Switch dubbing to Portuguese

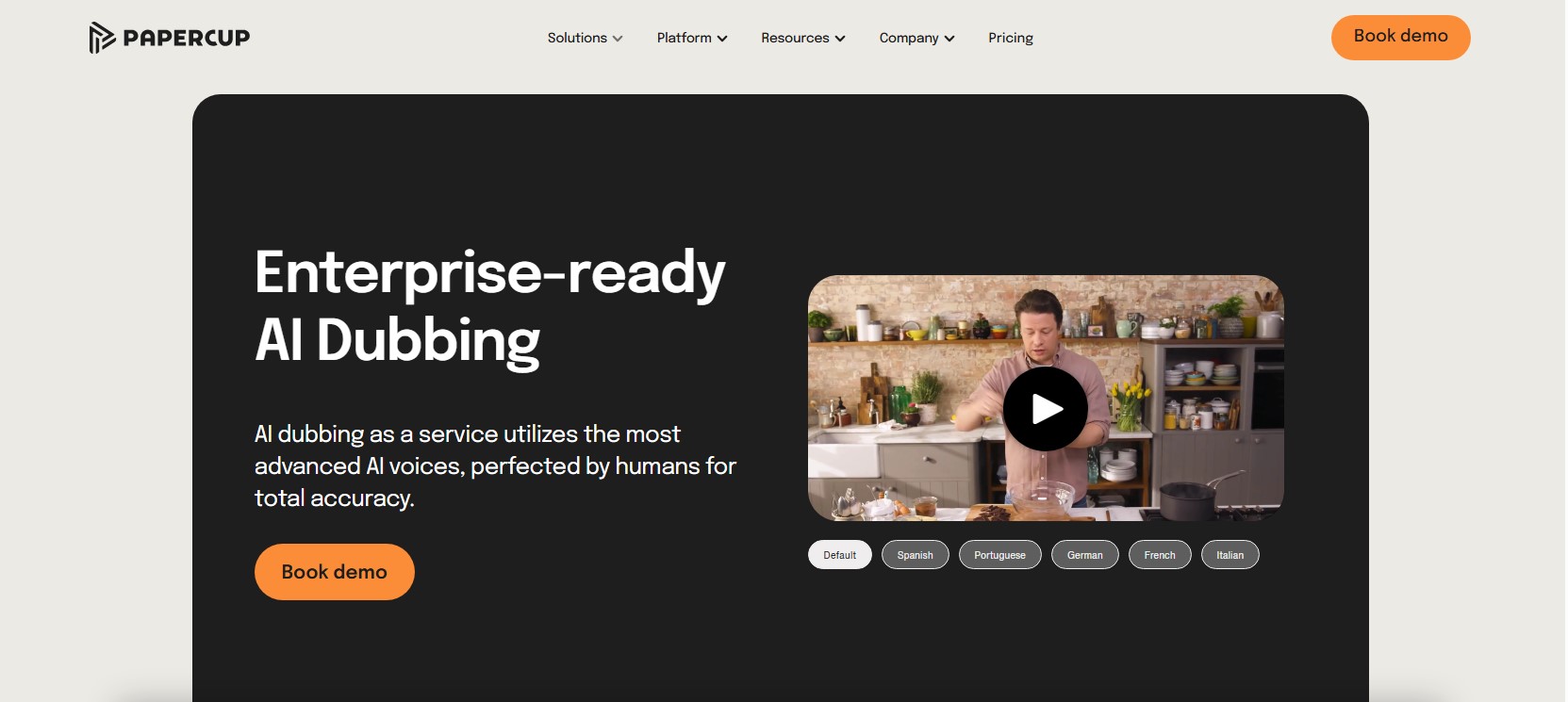click(999, 555)
